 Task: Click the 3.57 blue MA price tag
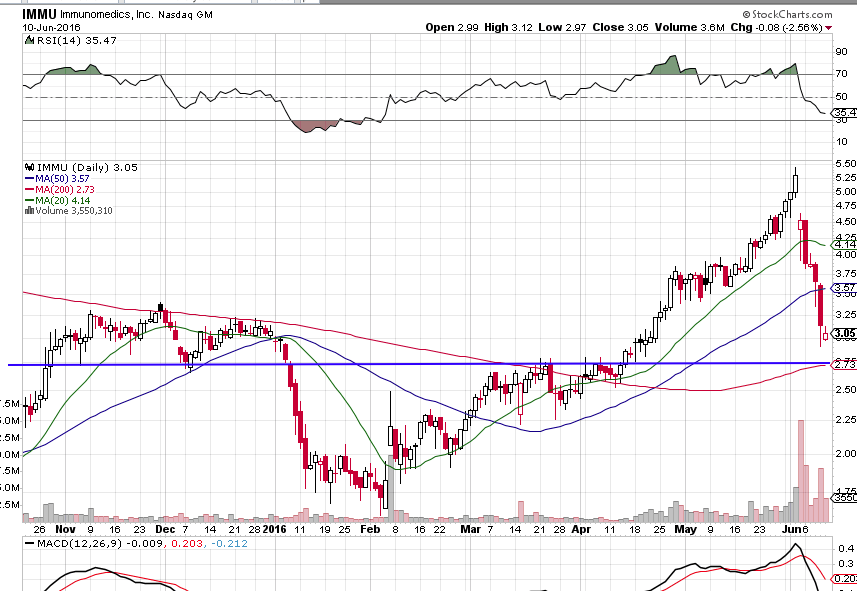click(x=844, y=288)
